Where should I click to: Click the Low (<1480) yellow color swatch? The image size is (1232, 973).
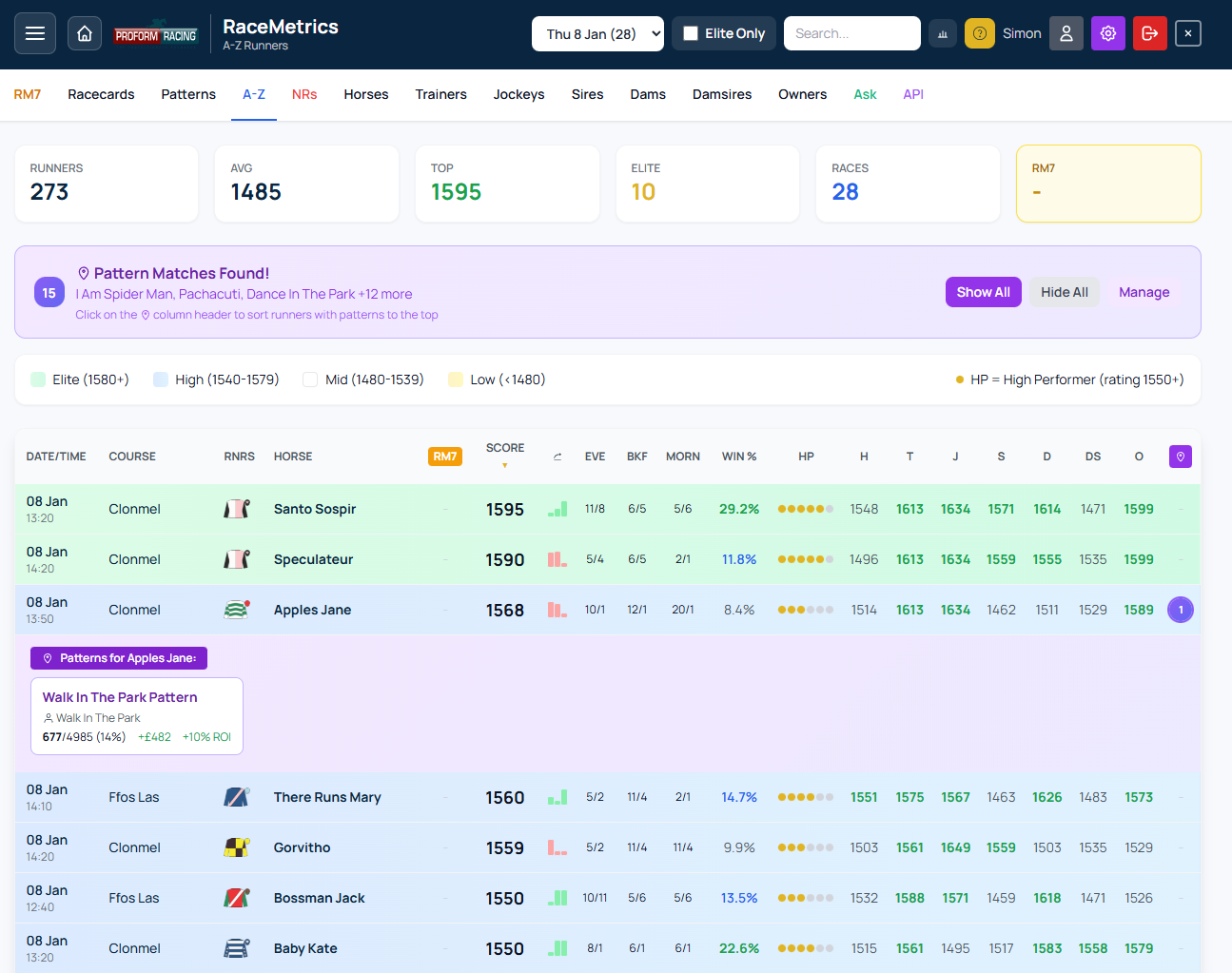(x=456, y=379)
